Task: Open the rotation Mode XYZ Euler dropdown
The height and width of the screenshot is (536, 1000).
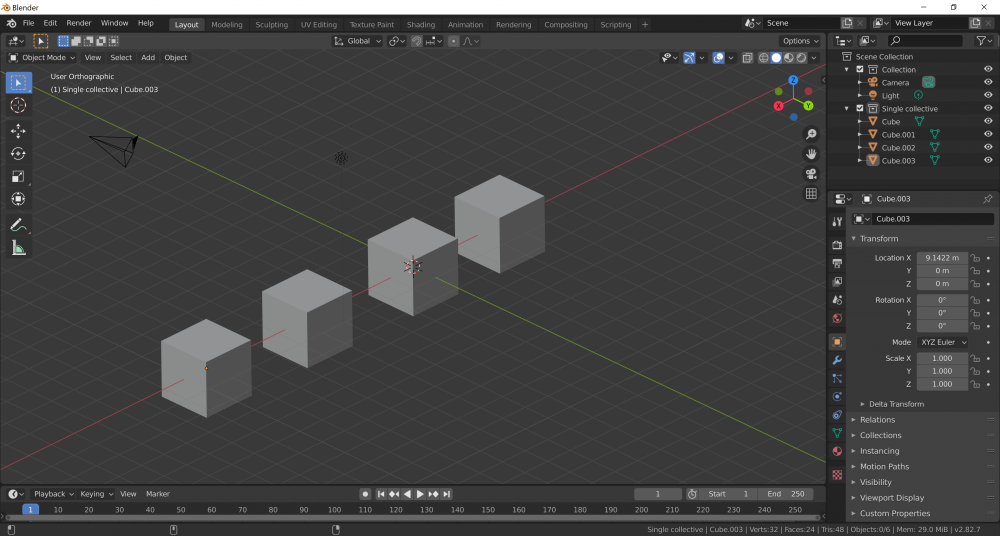Action: 943,342
